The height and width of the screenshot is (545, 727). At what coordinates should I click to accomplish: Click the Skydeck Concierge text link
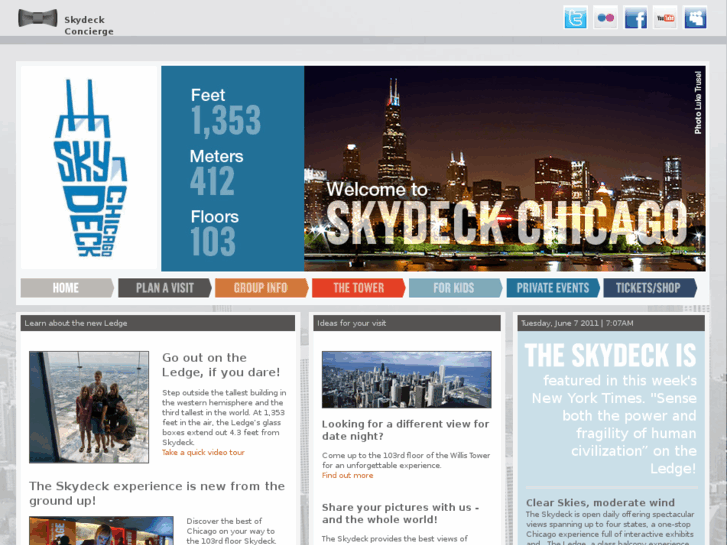89,26
